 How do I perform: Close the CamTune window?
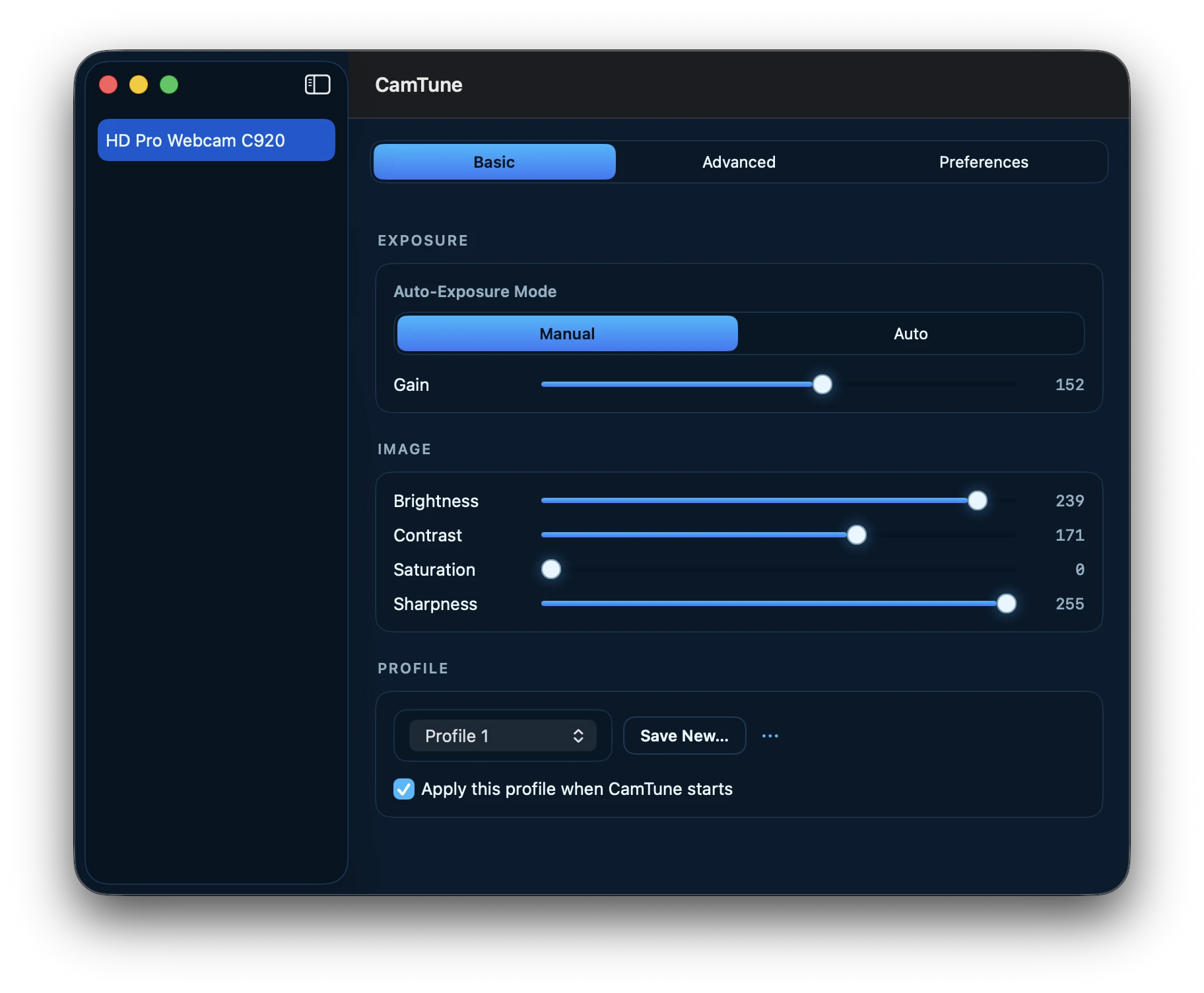click(x=108, y=85)
